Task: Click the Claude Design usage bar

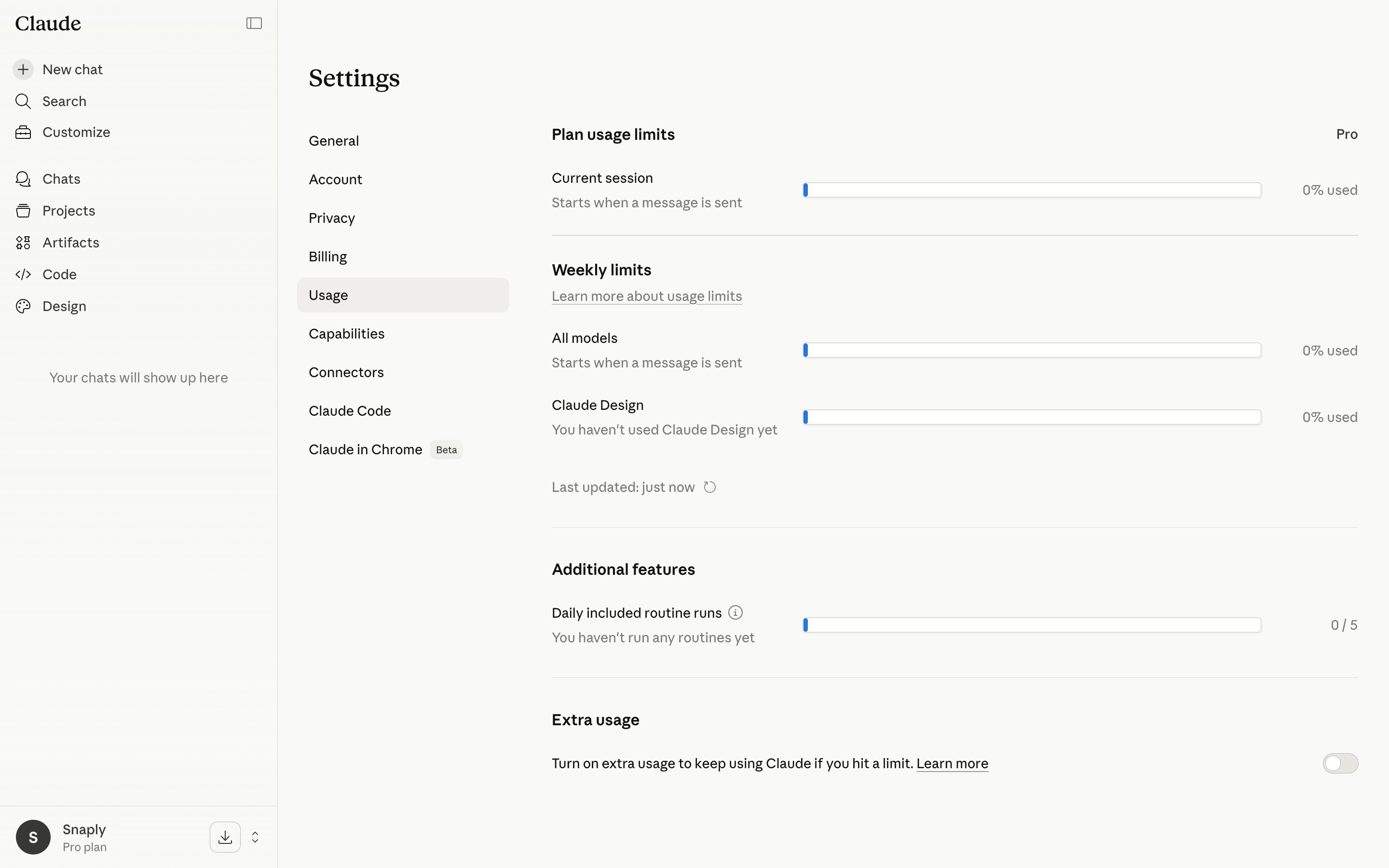Action: coord(1032,417)
